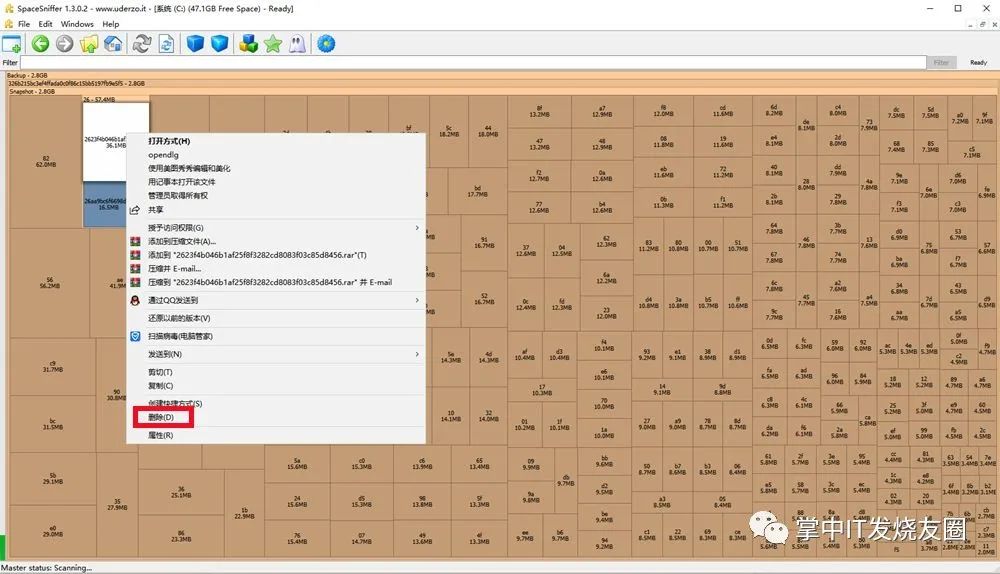1000x574 pixels.
Task: Click the green star toolbar icon
Action: (x=273, y=43)
